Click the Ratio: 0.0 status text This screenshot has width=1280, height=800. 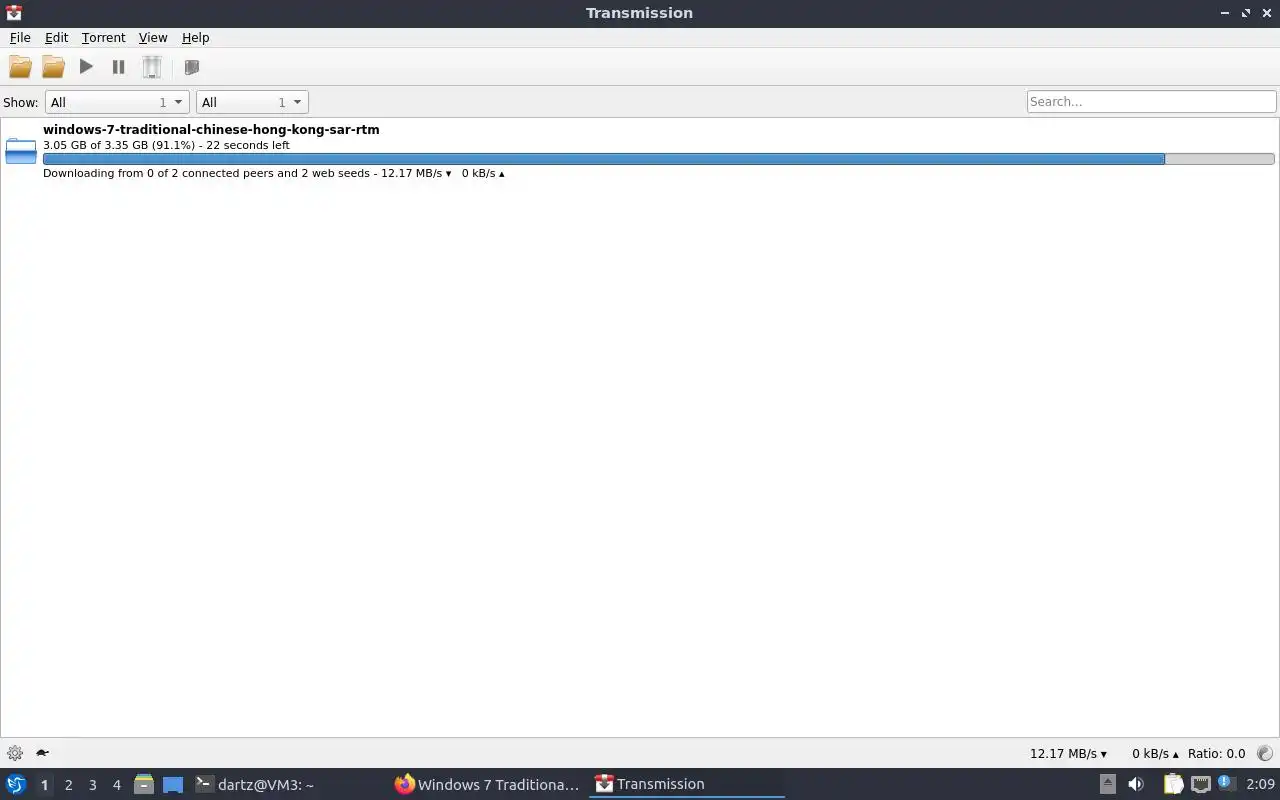[x=1217, y=753]
